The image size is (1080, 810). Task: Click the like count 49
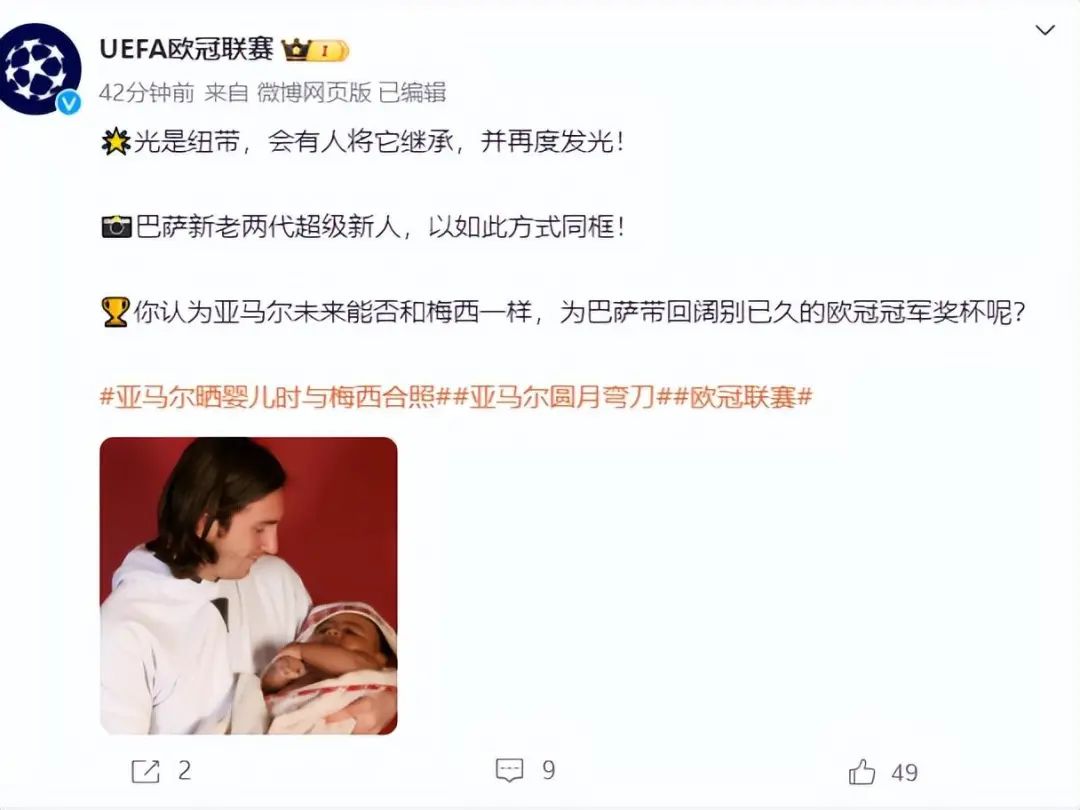coord(904,773)
